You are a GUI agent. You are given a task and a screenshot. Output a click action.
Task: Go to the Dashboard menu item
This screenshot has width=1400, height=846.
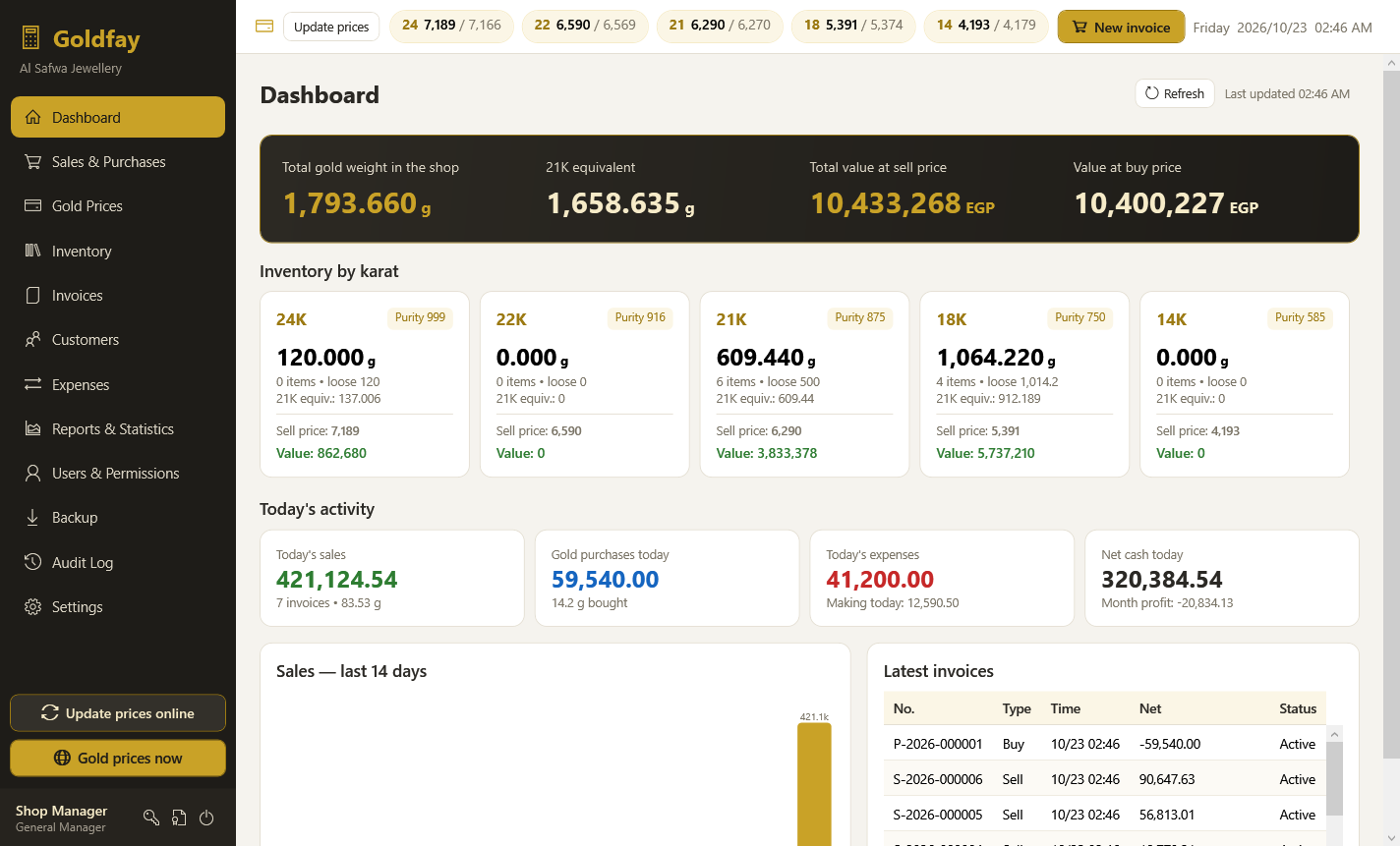coord(118,117)
